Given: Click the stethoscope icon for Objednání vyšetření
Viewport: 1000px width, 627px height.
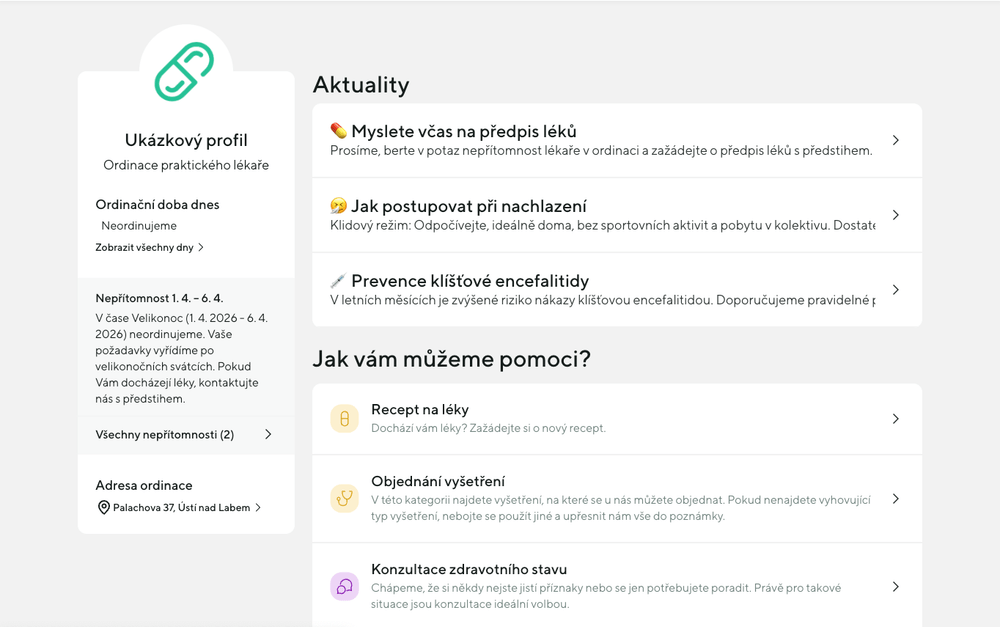Looking at the screenshot, I should tap(344, 499).
